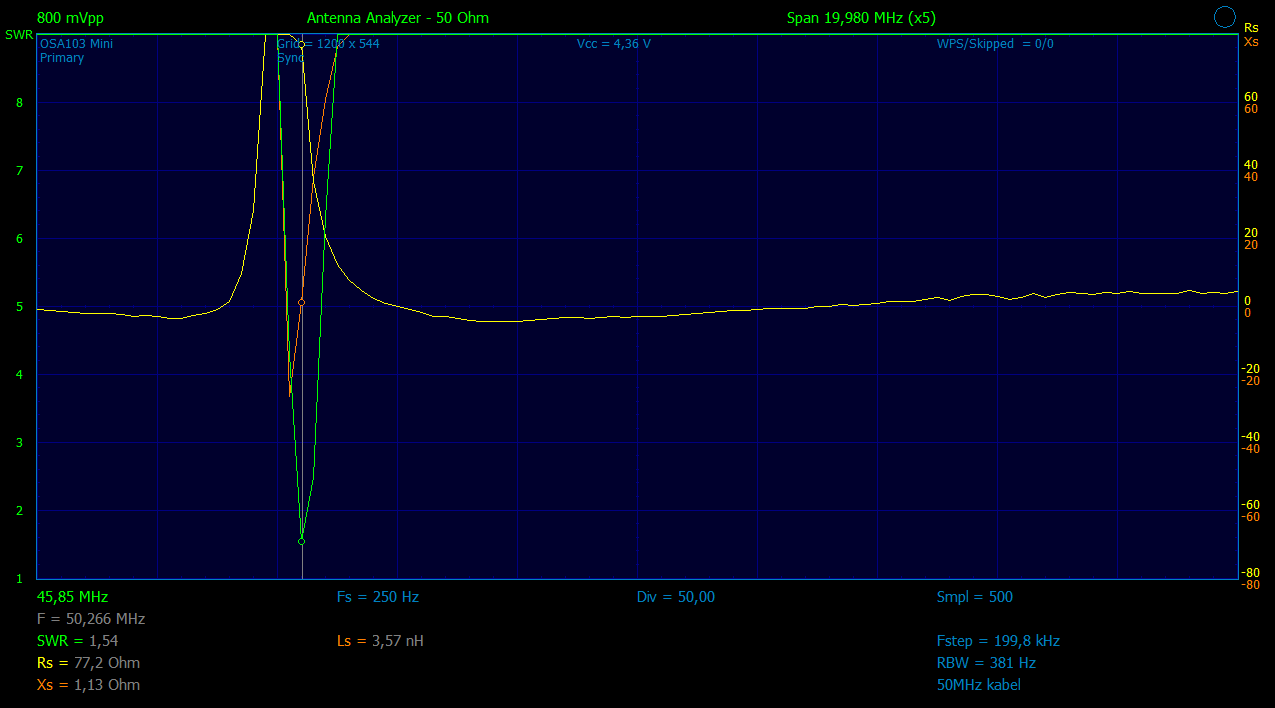Click the SWR minimum marker on the green curve
The width and height of the screenshot is (1275, 708).
(301, 541)
